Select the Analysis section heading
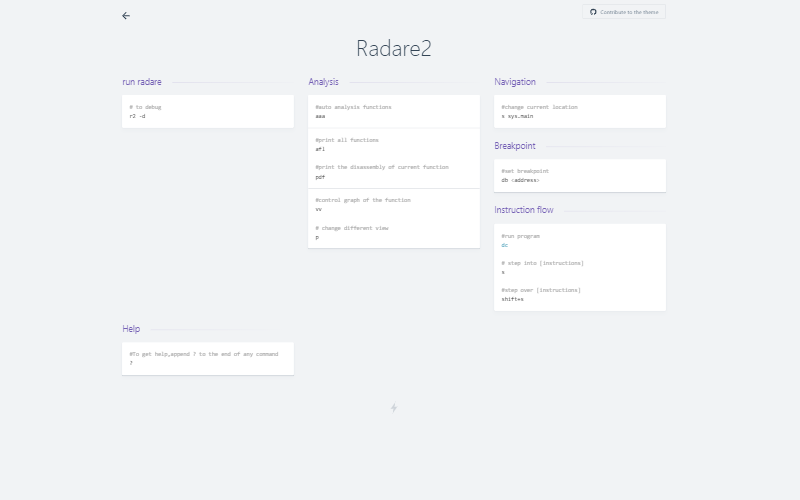Screen dimensions: 800x500 click(x=323, y=82)
